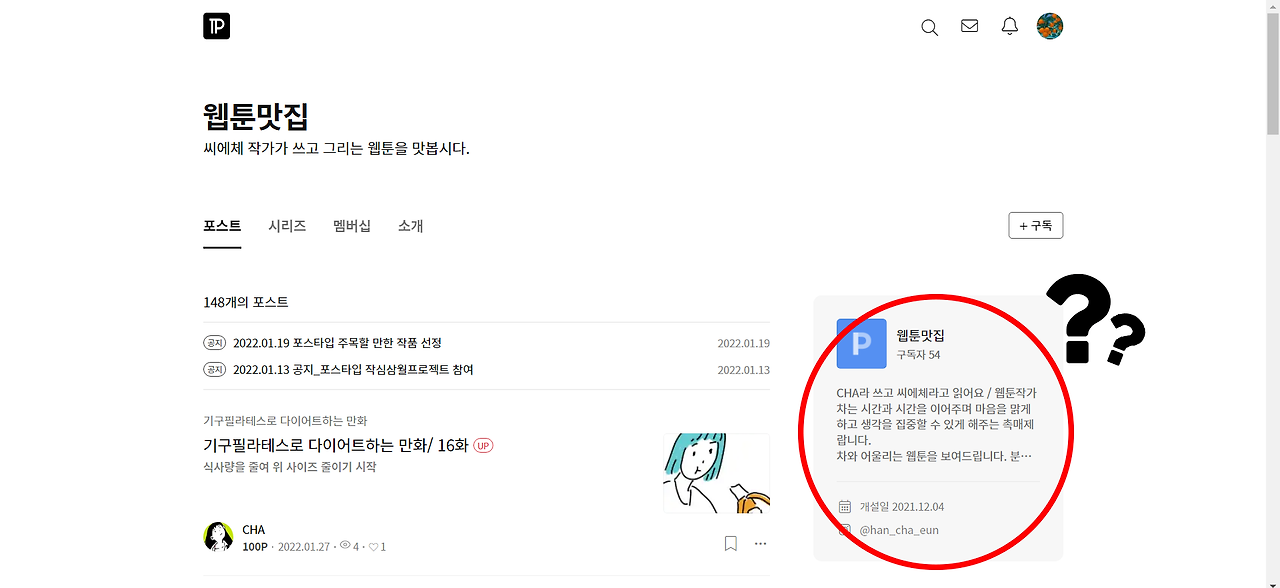Like the post using the heart icon

(x=371, y=546)
